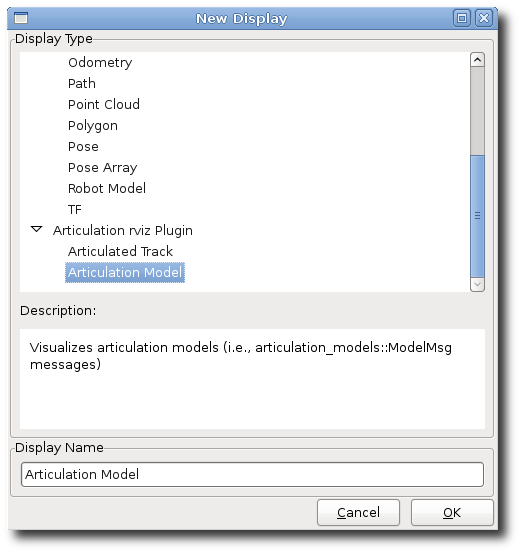Collapse the Articulation rviz Plugin group
This screenshot has height=553, width=521.
[x=37, y=230]
